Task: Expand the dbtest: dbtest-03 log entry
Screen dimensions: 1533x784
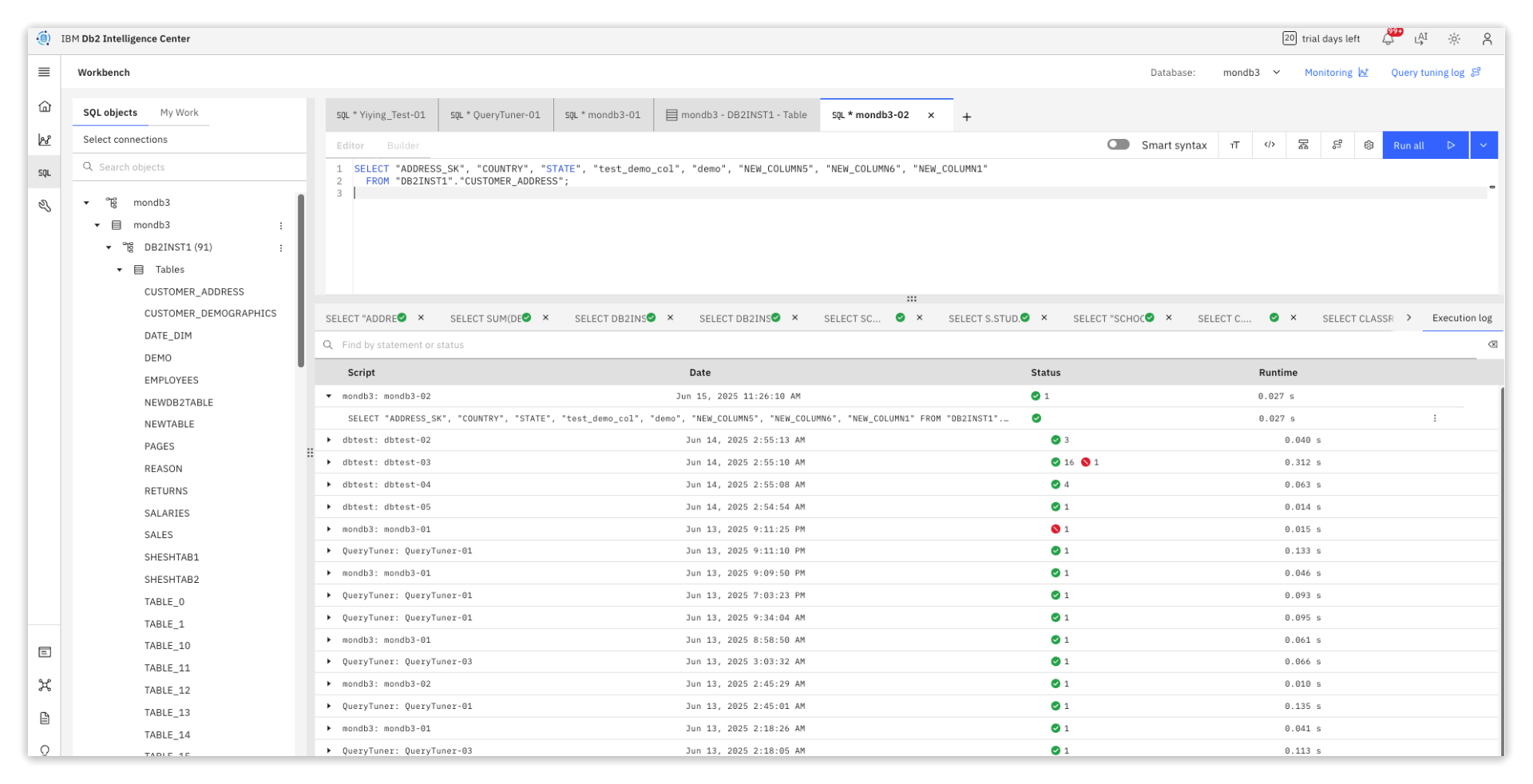Action: click(x=329, y=462)
